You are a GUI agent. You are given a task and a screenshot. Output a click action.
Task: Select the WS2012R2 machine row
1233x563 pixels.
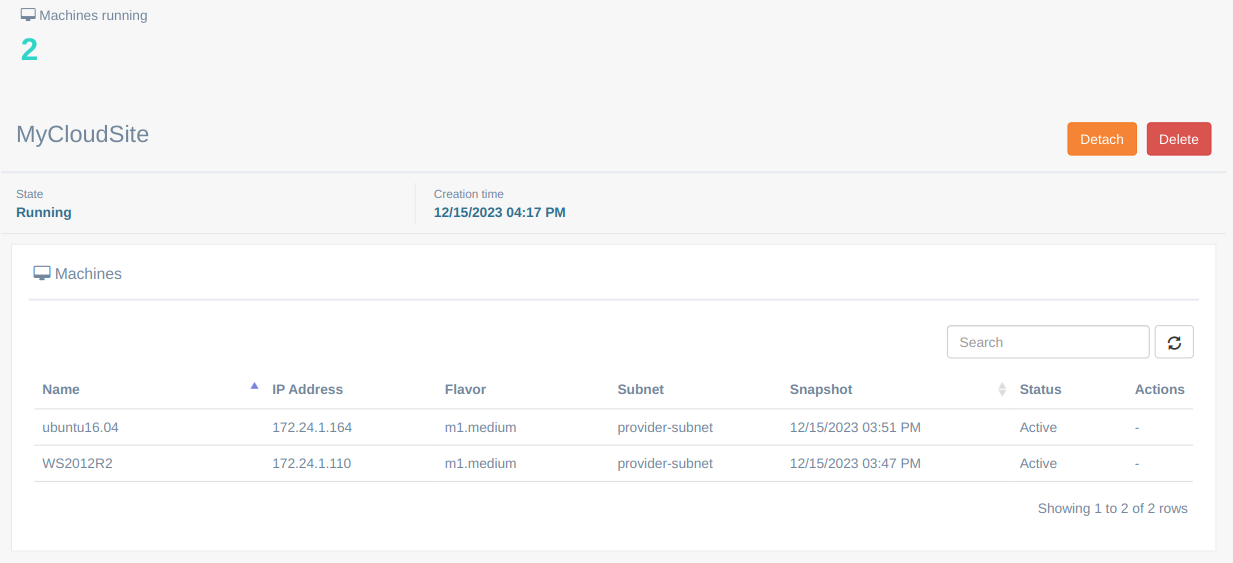77,463
